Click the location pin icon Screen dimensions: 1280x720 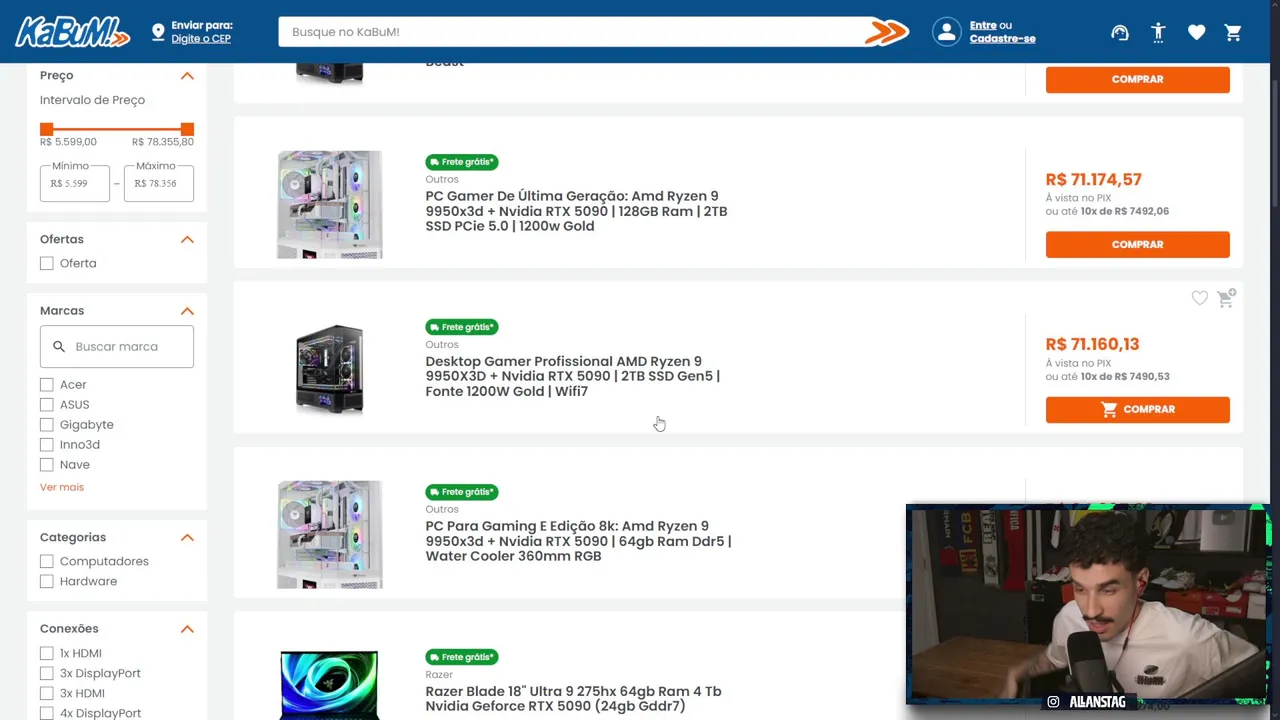coord(158,32)
